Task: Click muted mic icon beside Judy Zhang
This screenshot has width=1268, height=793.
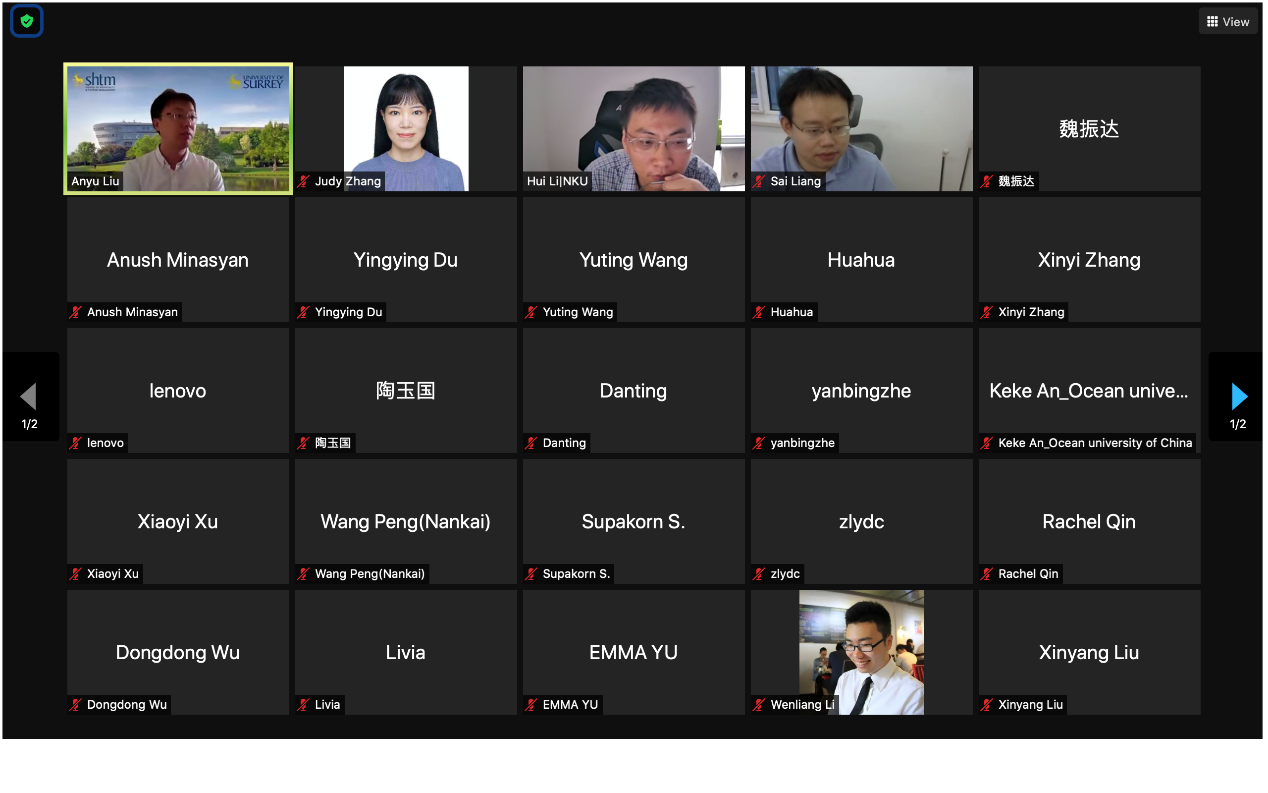Action: [304, 182]
